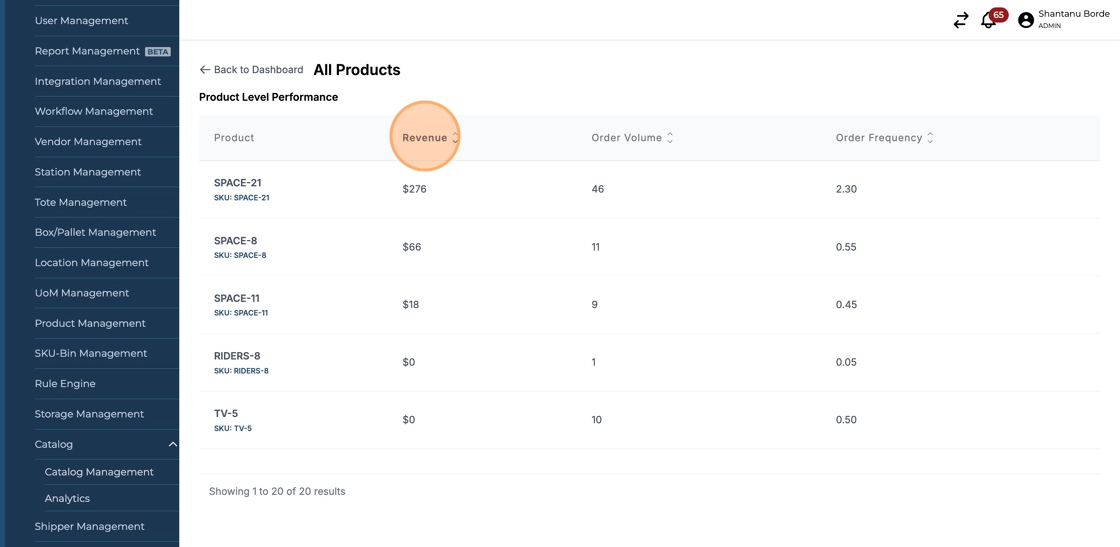This screenshot has width=1120, height=547.
Task: Open Report Management beta page
Action: pyautogui.click(x=87, y=51)
